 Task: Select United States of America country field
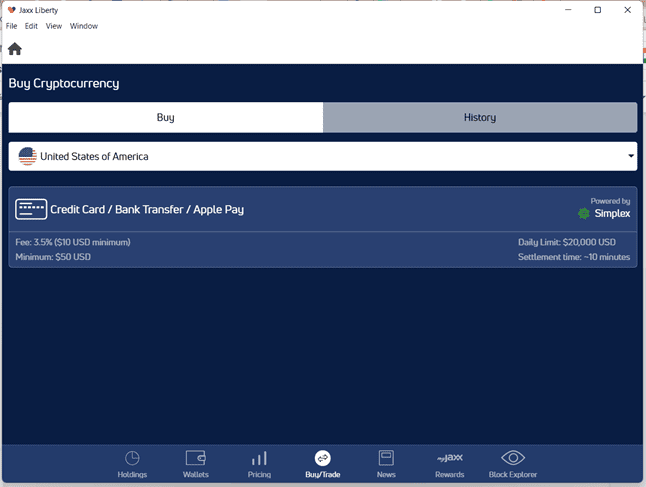[x=323, y=156]
